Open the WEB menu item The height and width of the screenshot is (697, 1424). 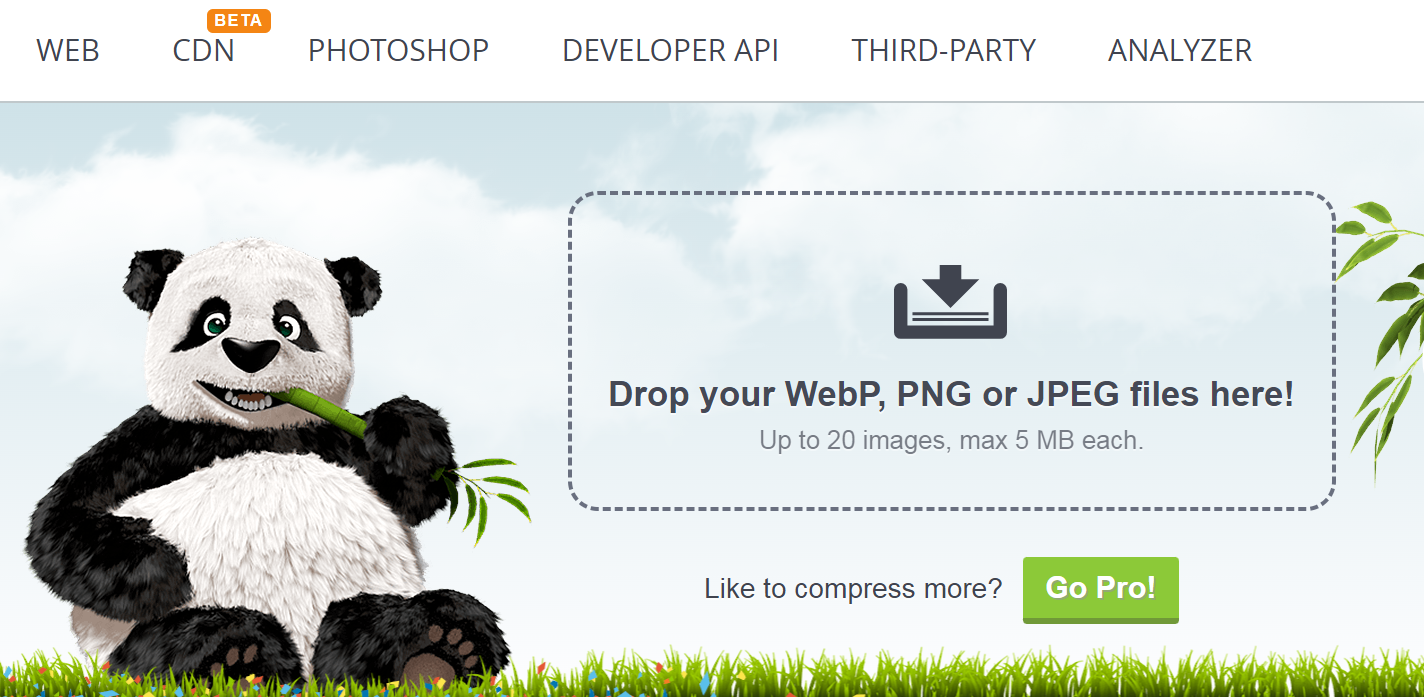click(x=68, y=51)
